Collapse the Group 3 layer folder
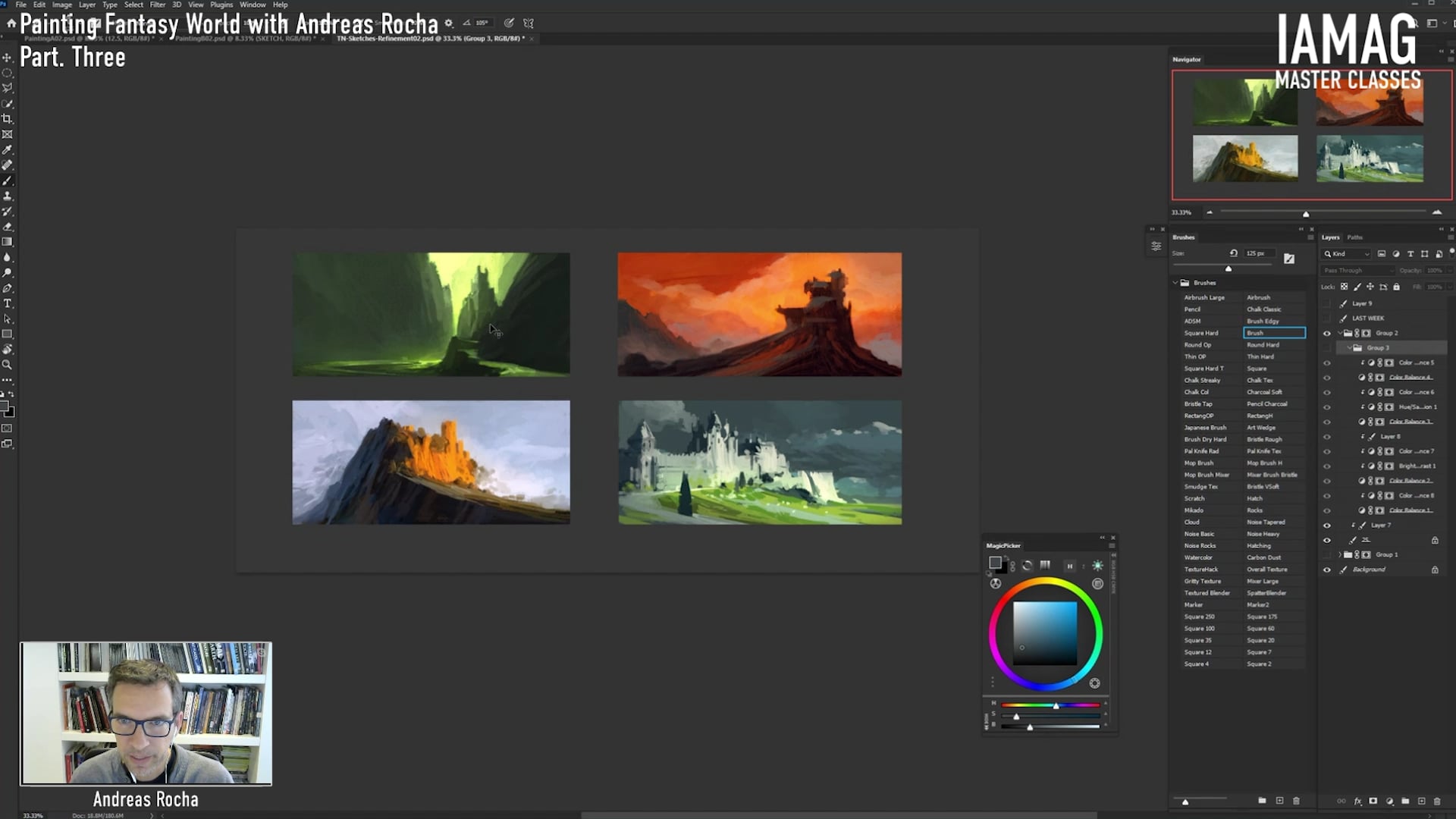The image size is (1456, 819). point(1348,348)
